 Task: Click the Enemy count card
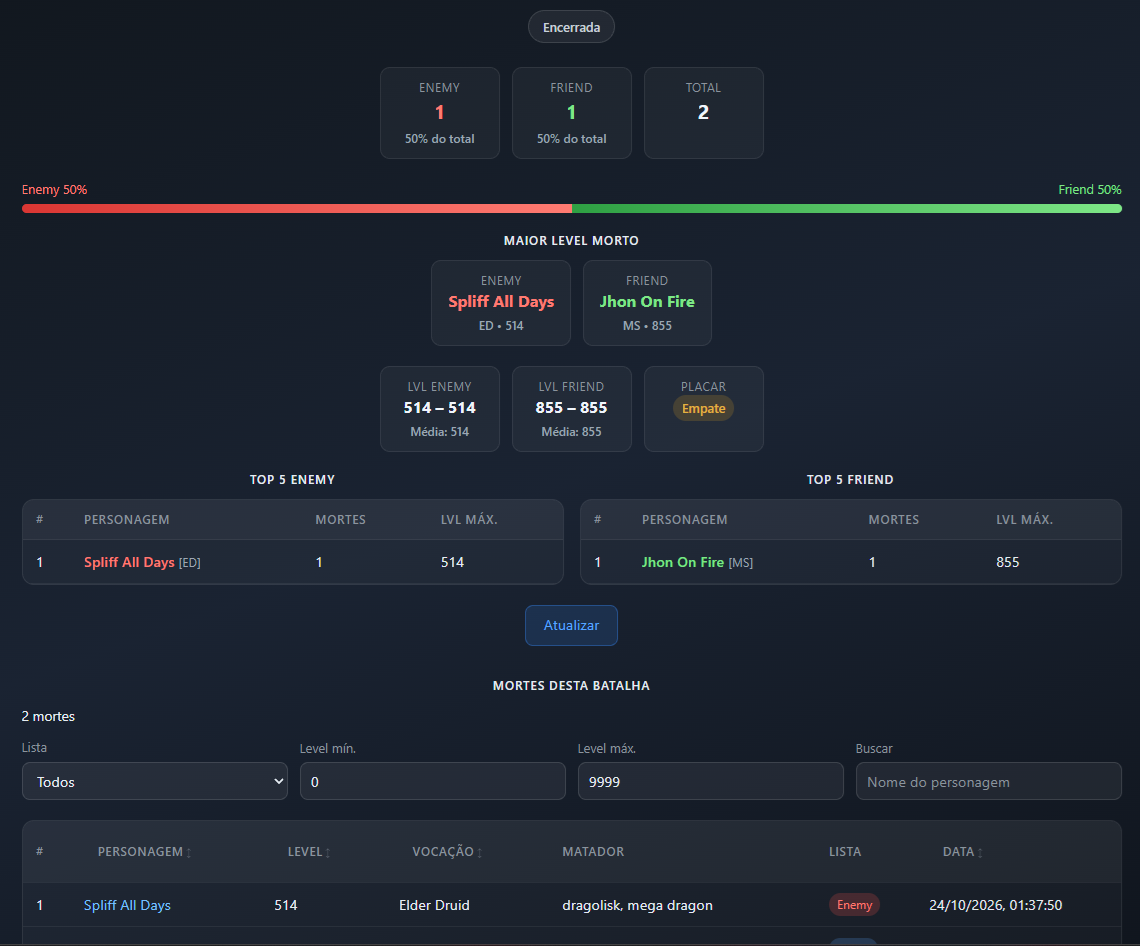tap(440, 113)
